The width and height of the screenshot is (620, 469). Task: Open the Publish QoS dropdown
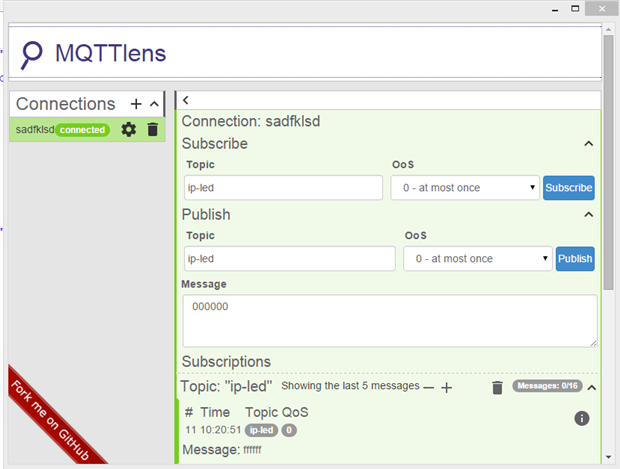pos(478,258)
